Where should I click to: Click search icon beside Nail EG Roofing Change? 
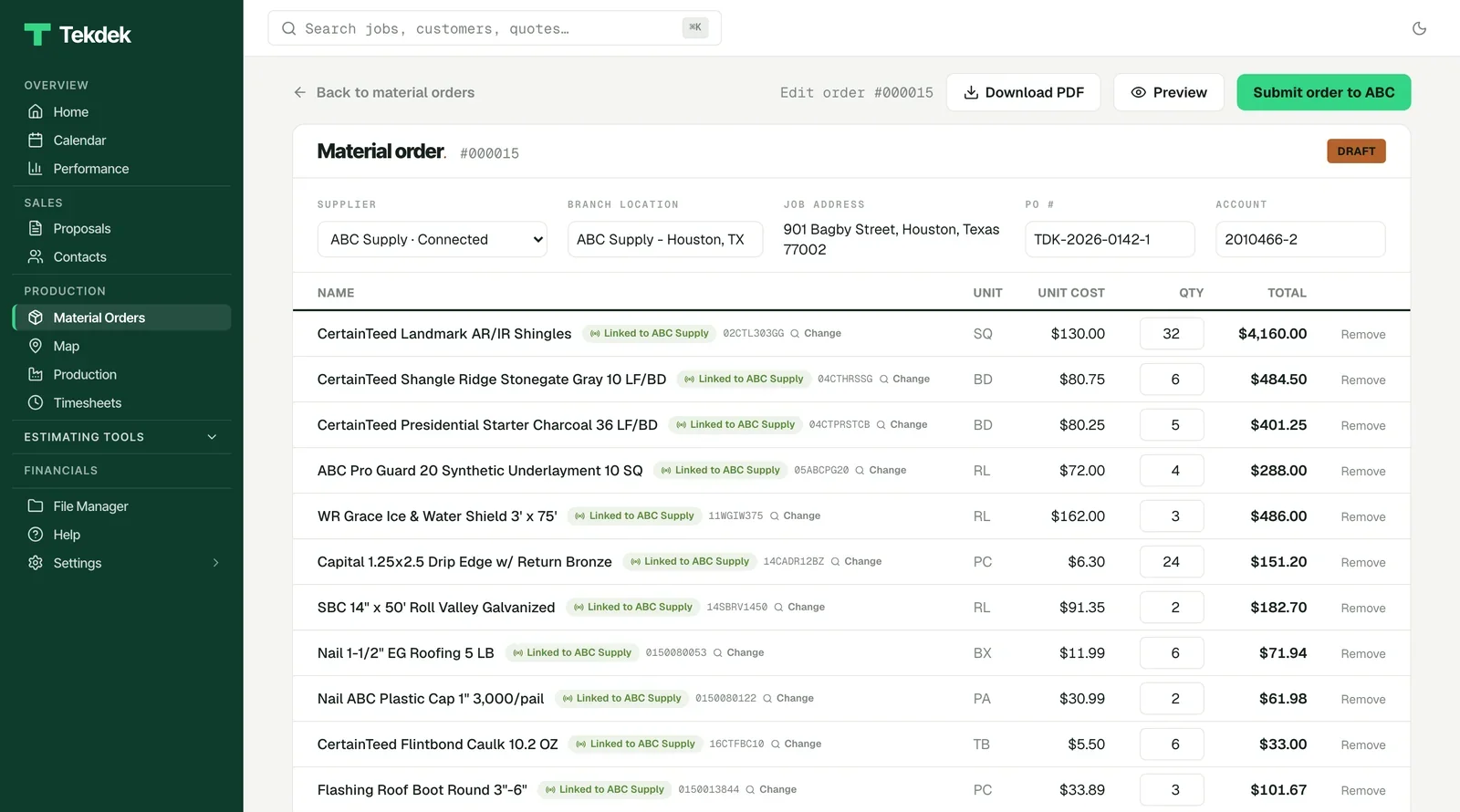pyautogui.click(x=718, y=653)
